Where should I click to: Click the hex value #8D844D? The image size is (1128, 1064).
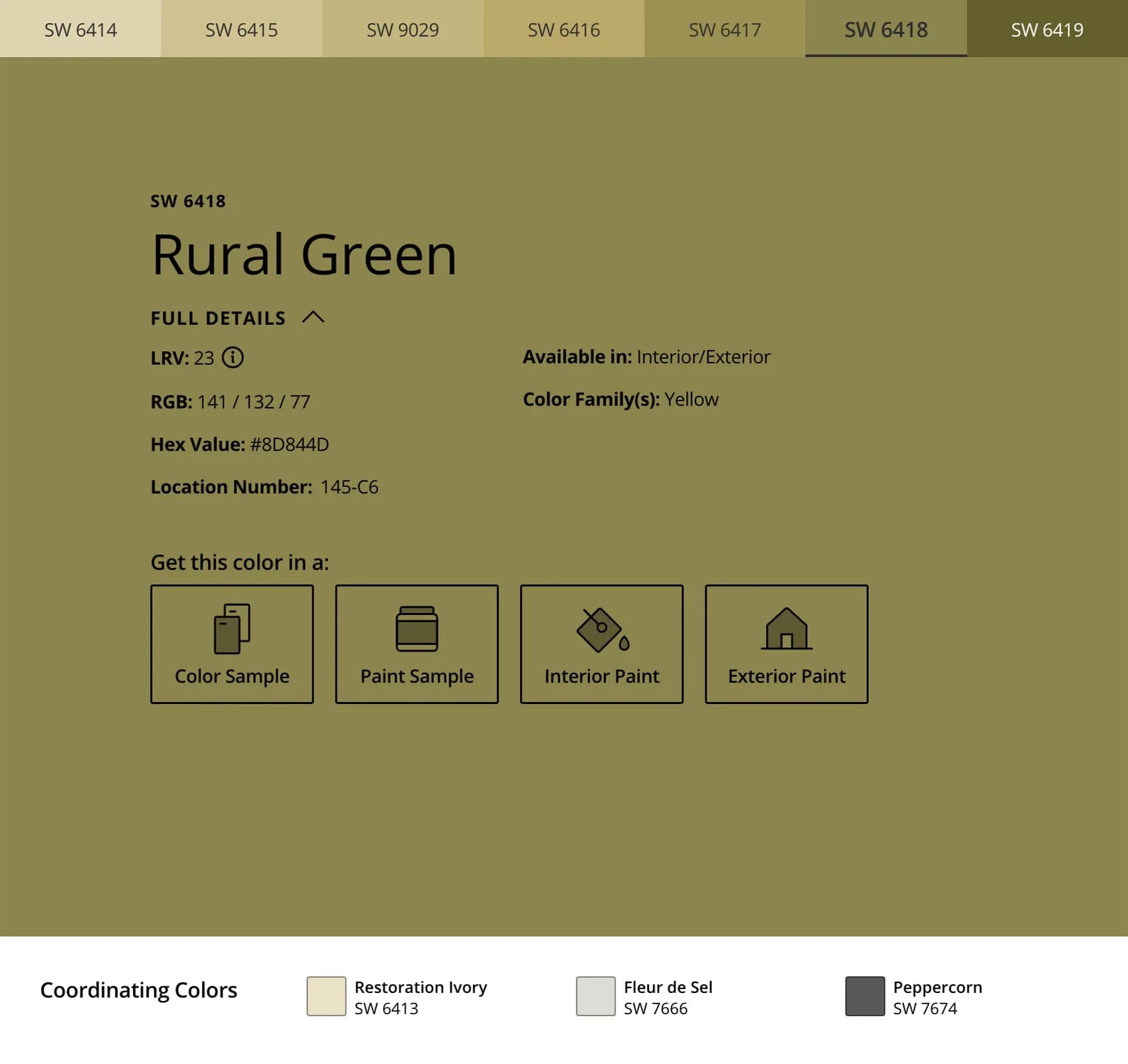pos(290,444)
